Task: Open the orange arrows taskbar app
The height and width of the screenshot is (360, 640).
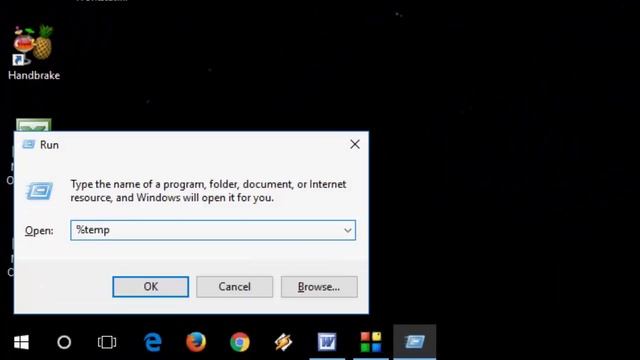Action: tap(283, 342)
